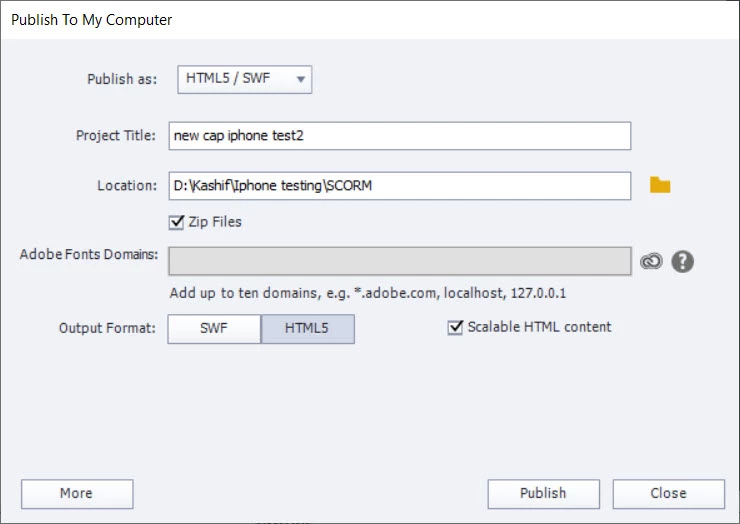The width and height of the screenshot is (740, 524).
Task: Click the Zip Files label text
Action: click(x=215, y=222)
